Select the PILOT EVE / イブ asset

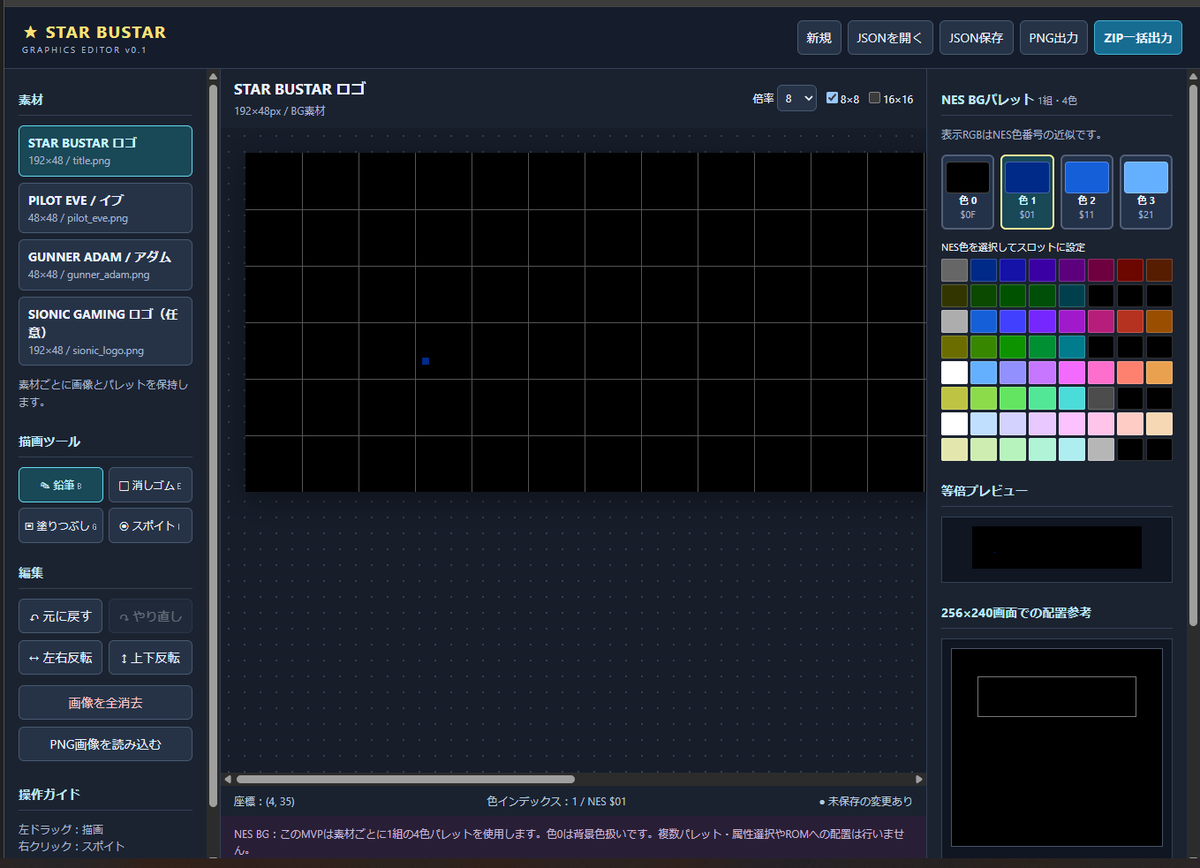point(105,208)
